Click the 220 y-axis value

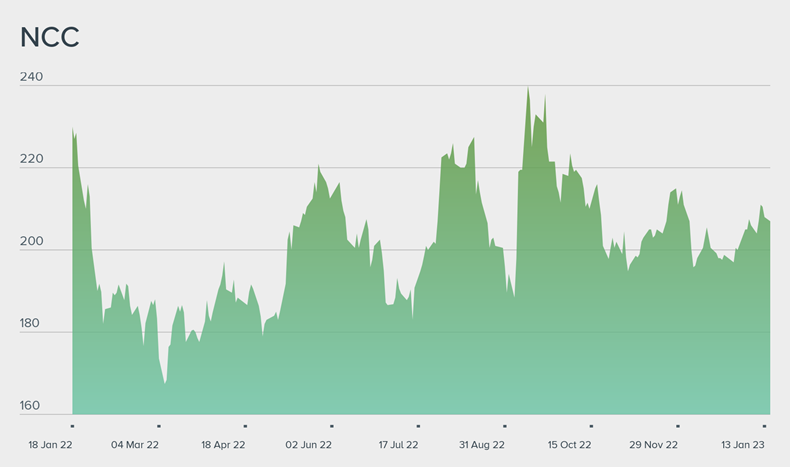point(30,159)
